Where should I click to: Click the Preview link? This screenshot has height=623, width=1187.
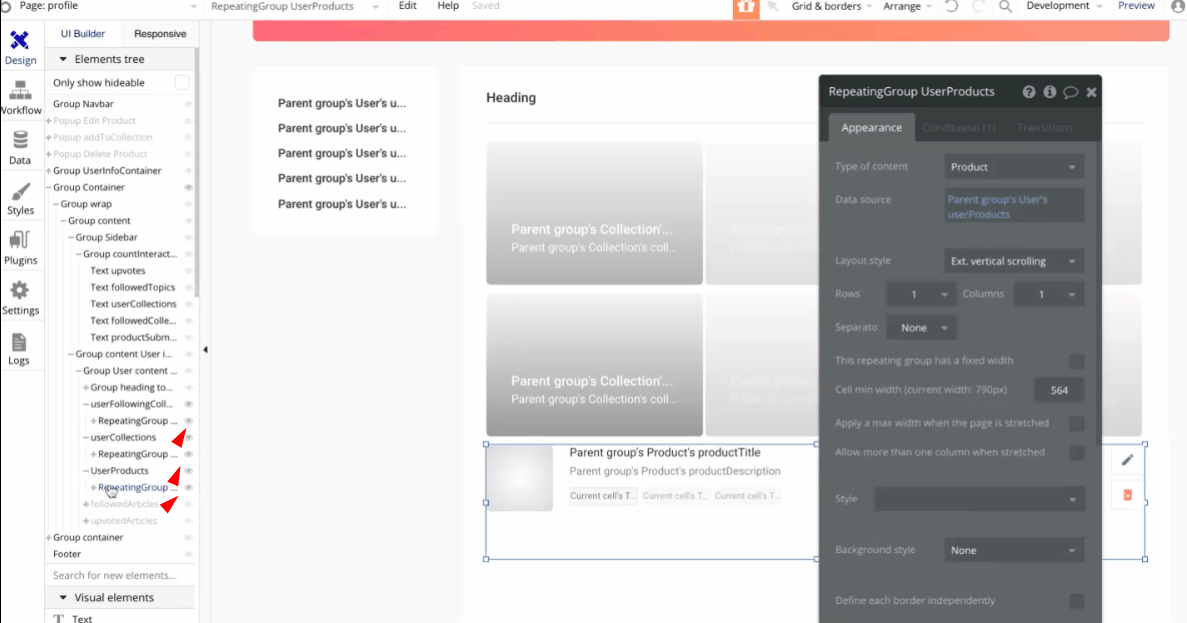point(1136,6)
